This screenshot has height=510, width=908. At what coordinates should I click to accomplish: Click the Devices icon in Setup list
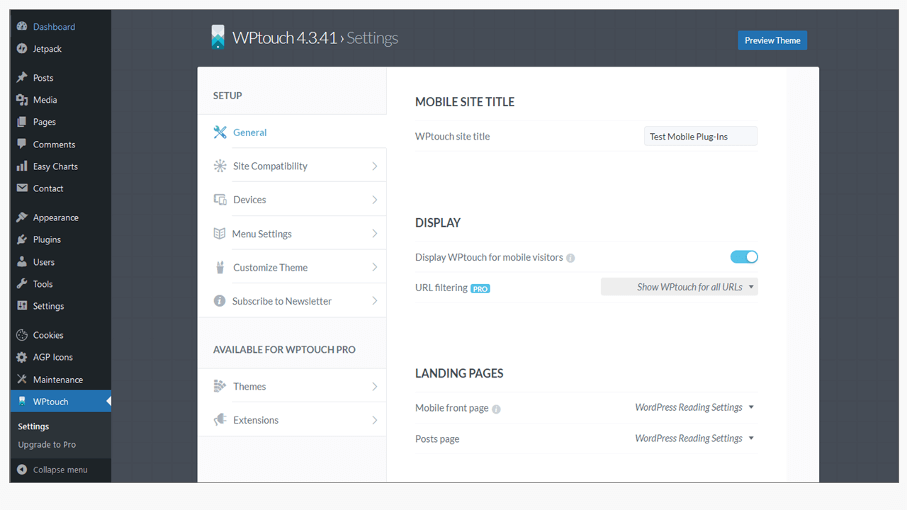[220, 200]
